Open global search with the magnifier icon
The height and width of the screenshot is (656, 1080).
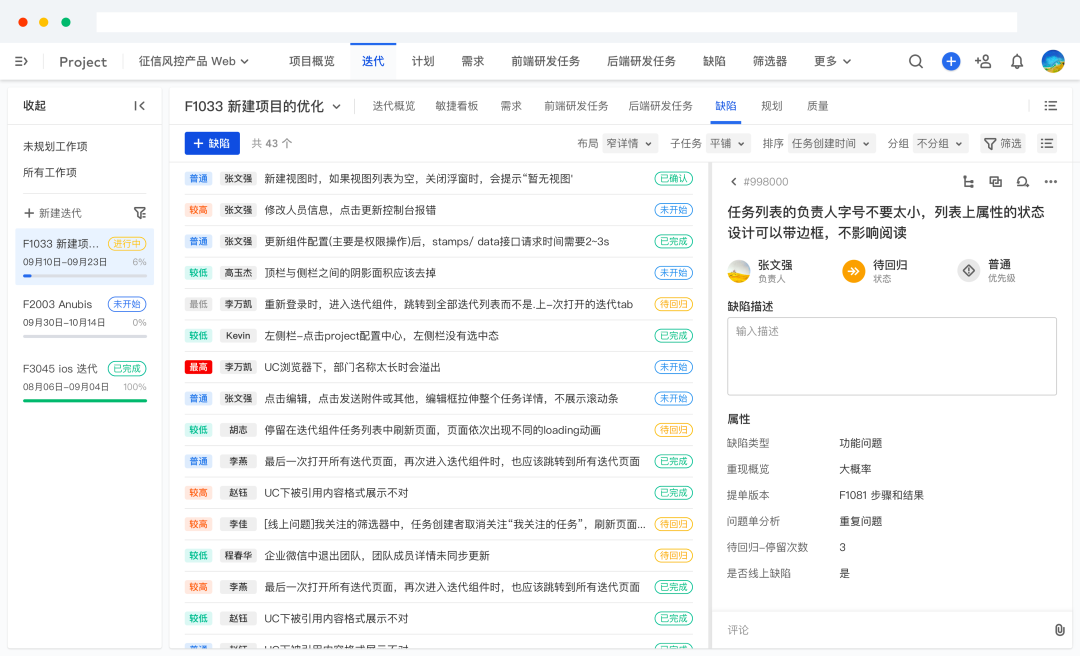pyautogui.click(x=916, y=61)
